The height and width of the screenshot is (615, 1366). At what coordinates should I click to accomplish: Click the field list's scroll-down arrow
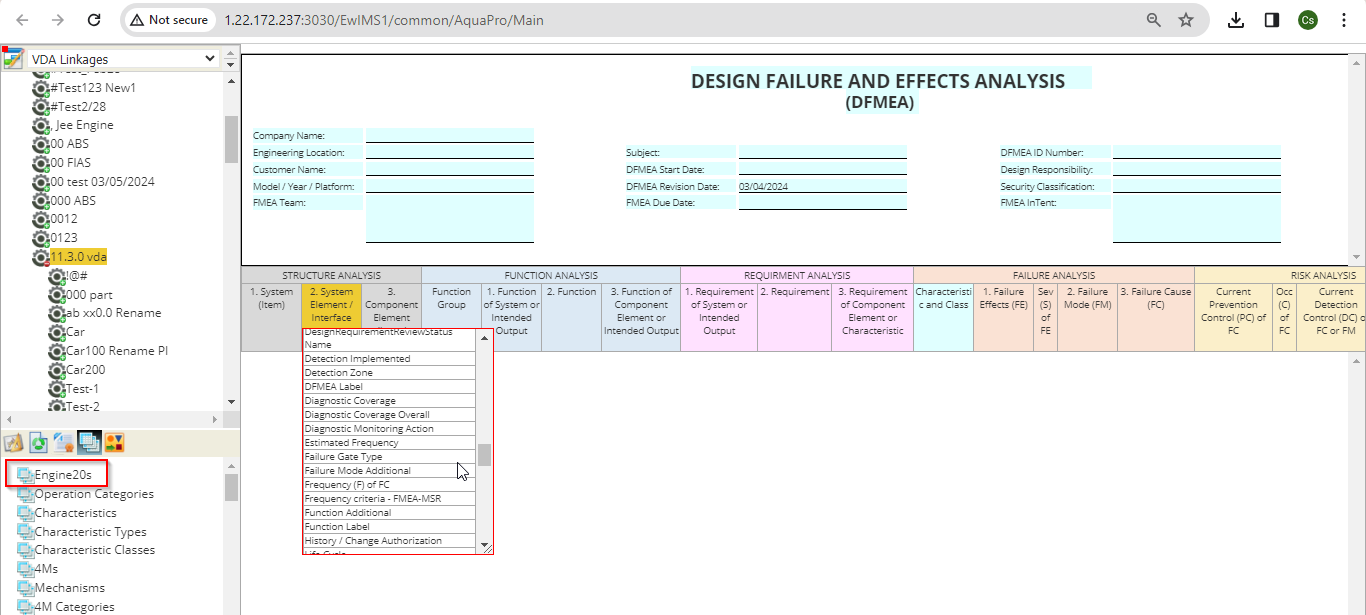[x=485, y=547]
